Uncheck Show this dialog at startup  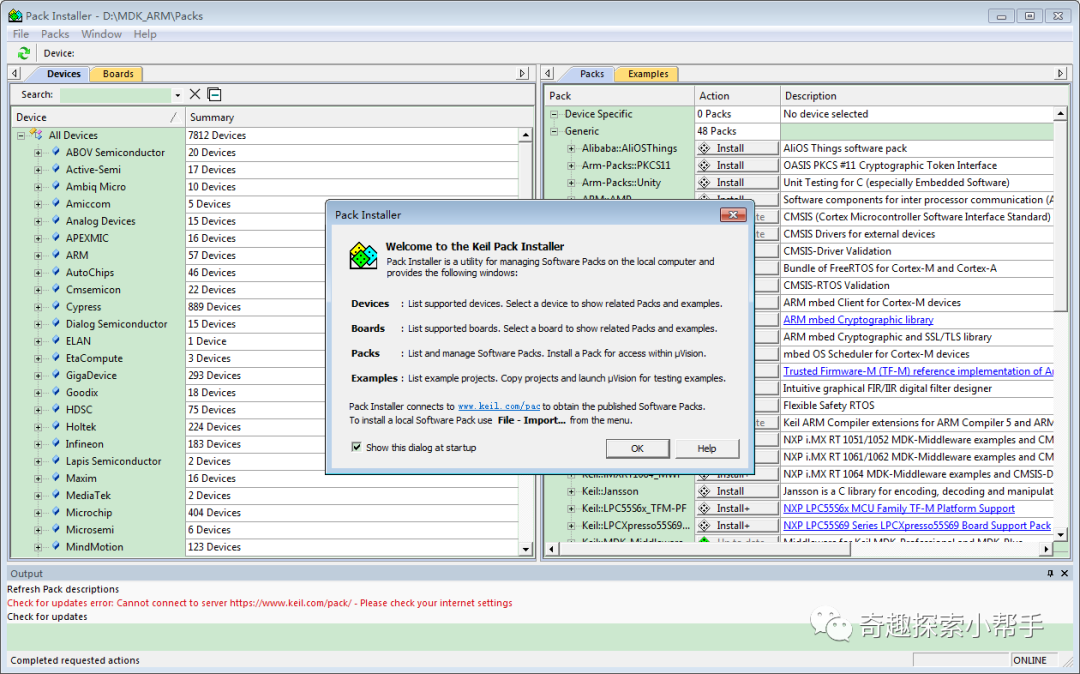[x=356, y=447]
